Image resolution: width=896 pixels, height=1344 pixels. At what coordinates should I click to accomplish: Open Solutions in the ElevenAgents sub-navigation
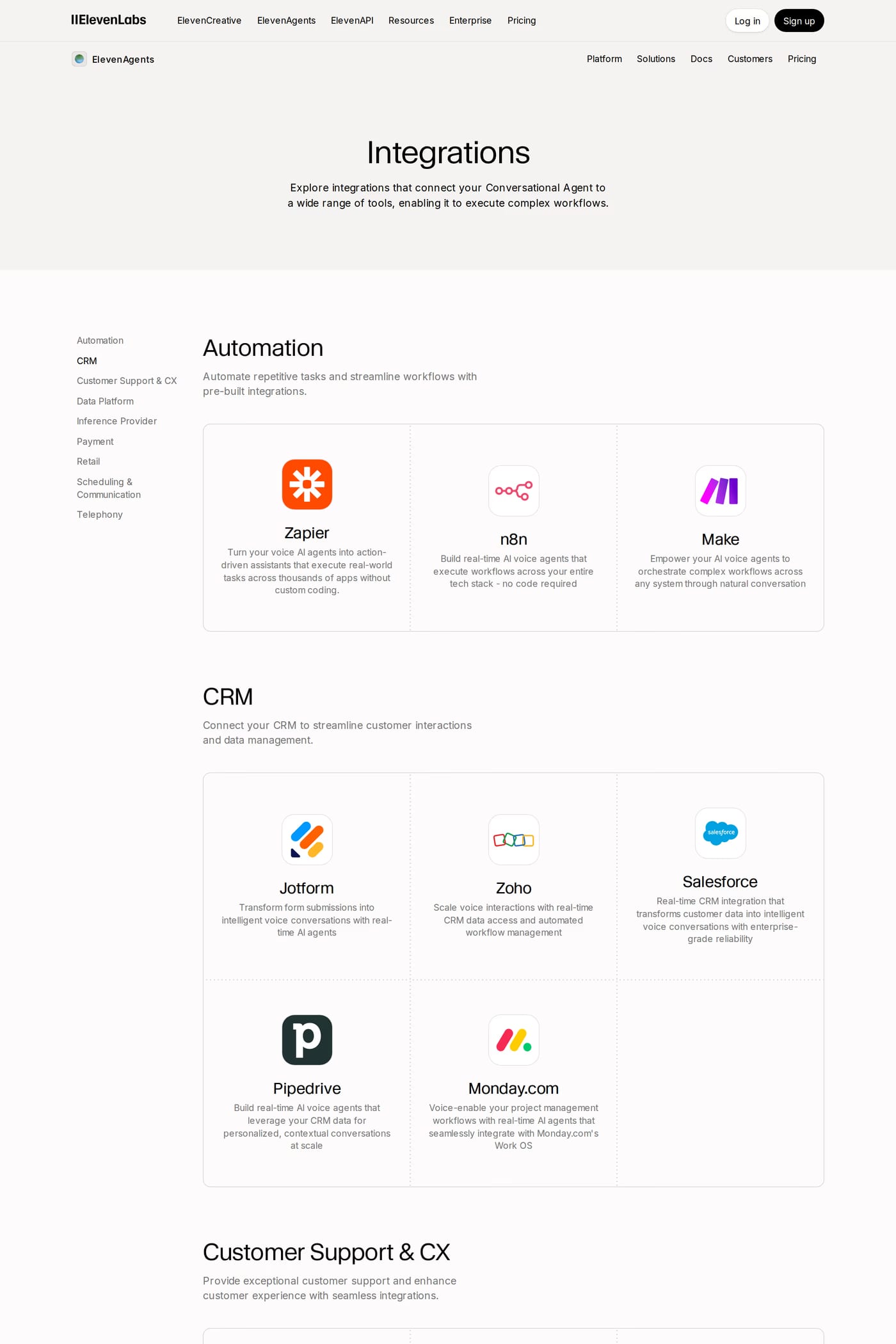coord(656,59)
